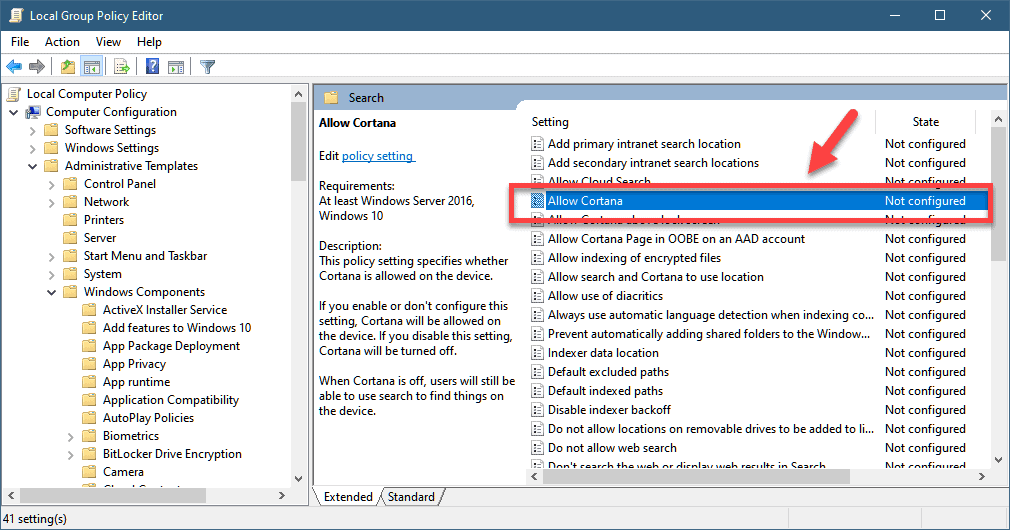The width and height of the screenshot is (1010, 530).
Task: Select Application Compatibility folder
Action: tap(171, 400)
